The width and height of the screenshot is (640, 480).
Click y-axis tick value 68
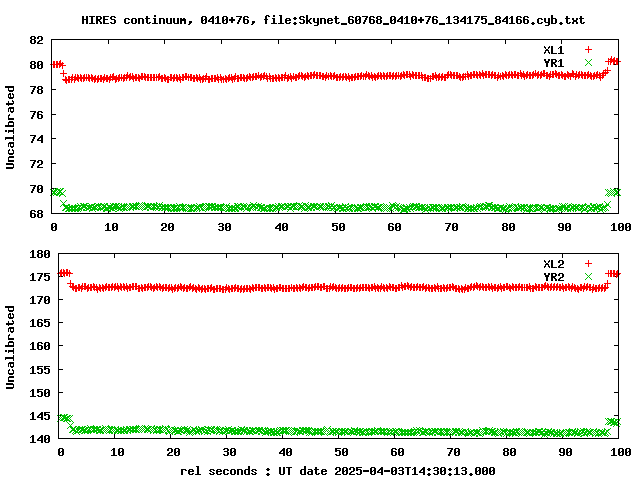36,214
